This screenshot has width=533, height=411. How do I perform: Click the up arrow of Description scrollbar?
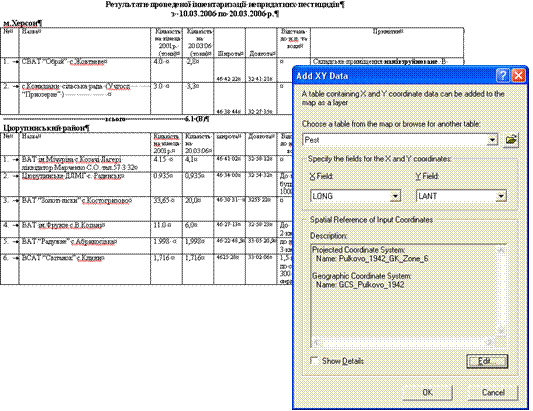(501, 250)
